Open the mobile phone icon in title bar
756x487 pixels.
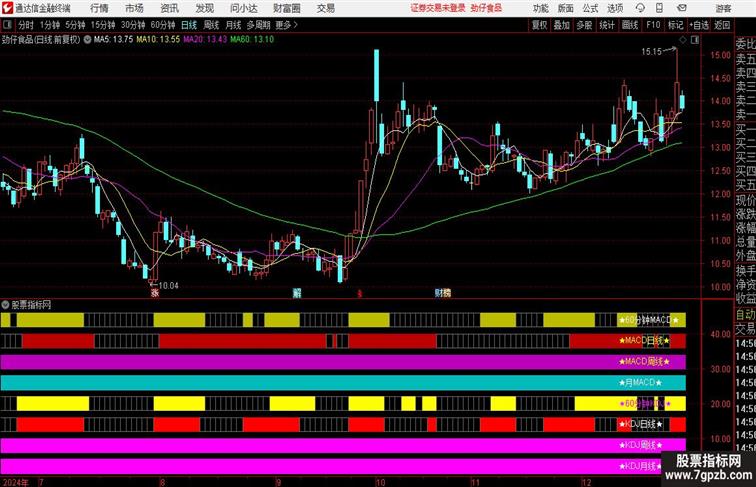[659, 8]
